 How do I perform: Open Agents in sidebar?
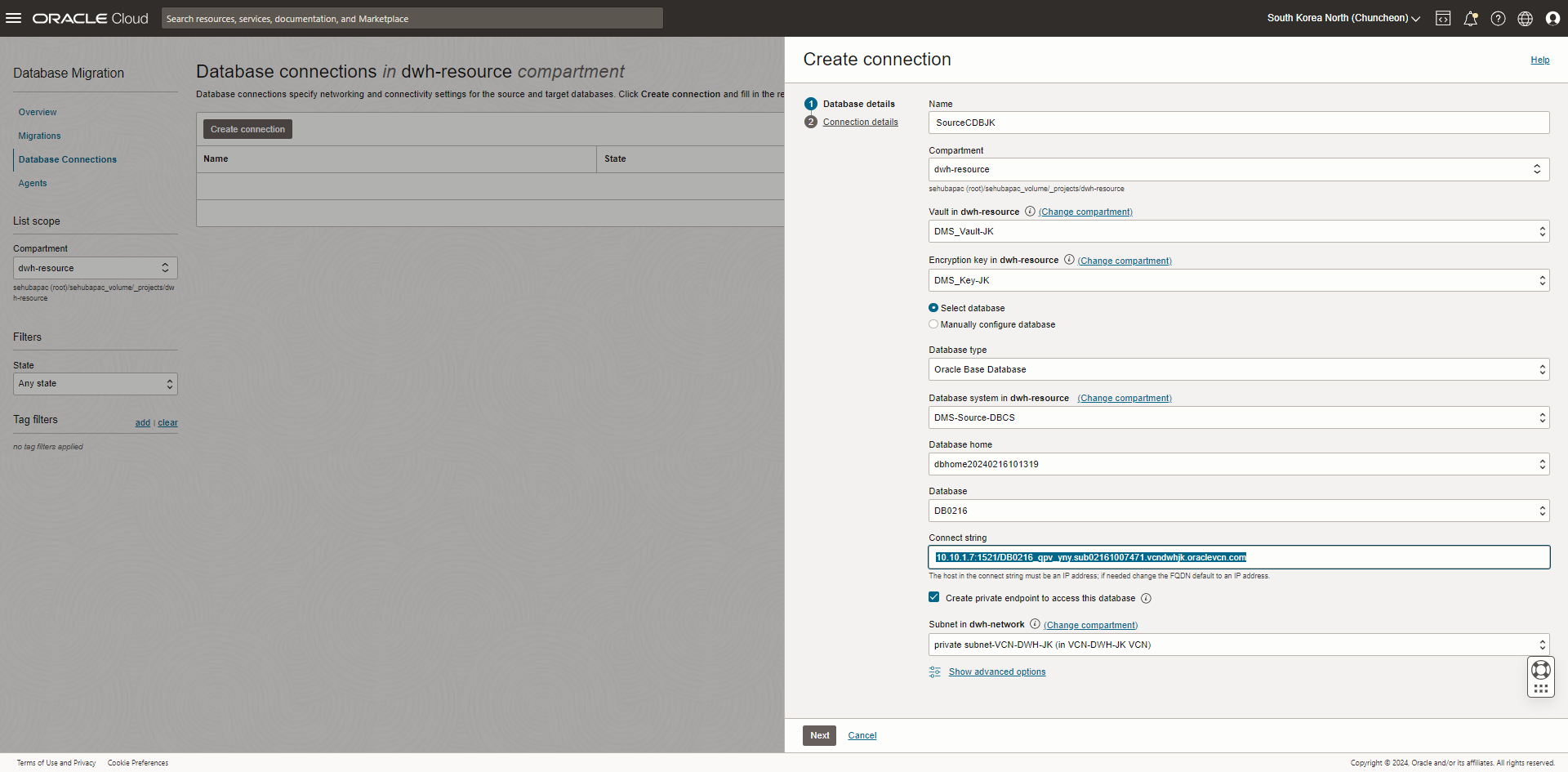(x=33, y=183)
